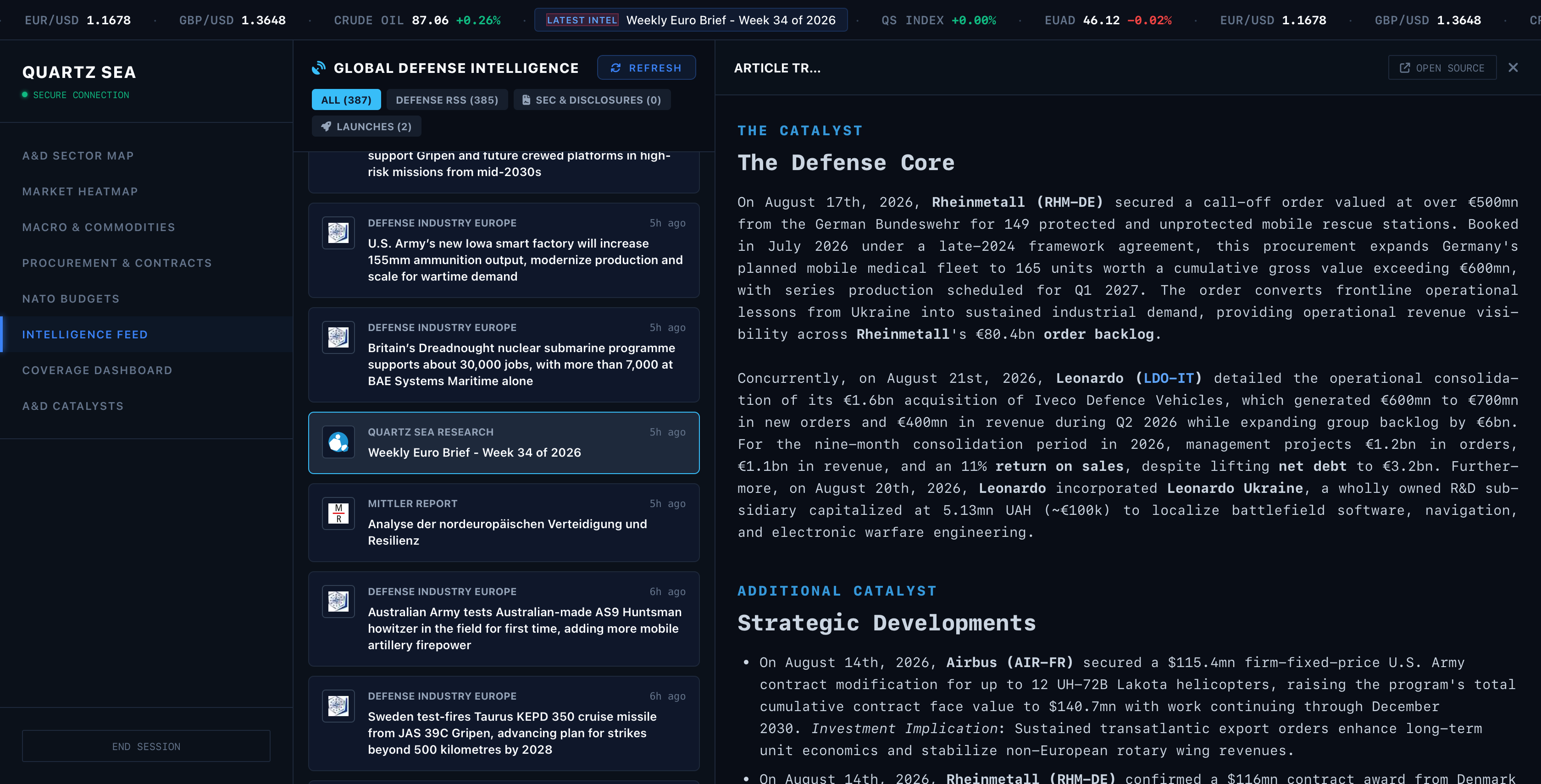
Task: Open Sweden Taurus KEPD 350 test-fire article
Action: [504, 723]
